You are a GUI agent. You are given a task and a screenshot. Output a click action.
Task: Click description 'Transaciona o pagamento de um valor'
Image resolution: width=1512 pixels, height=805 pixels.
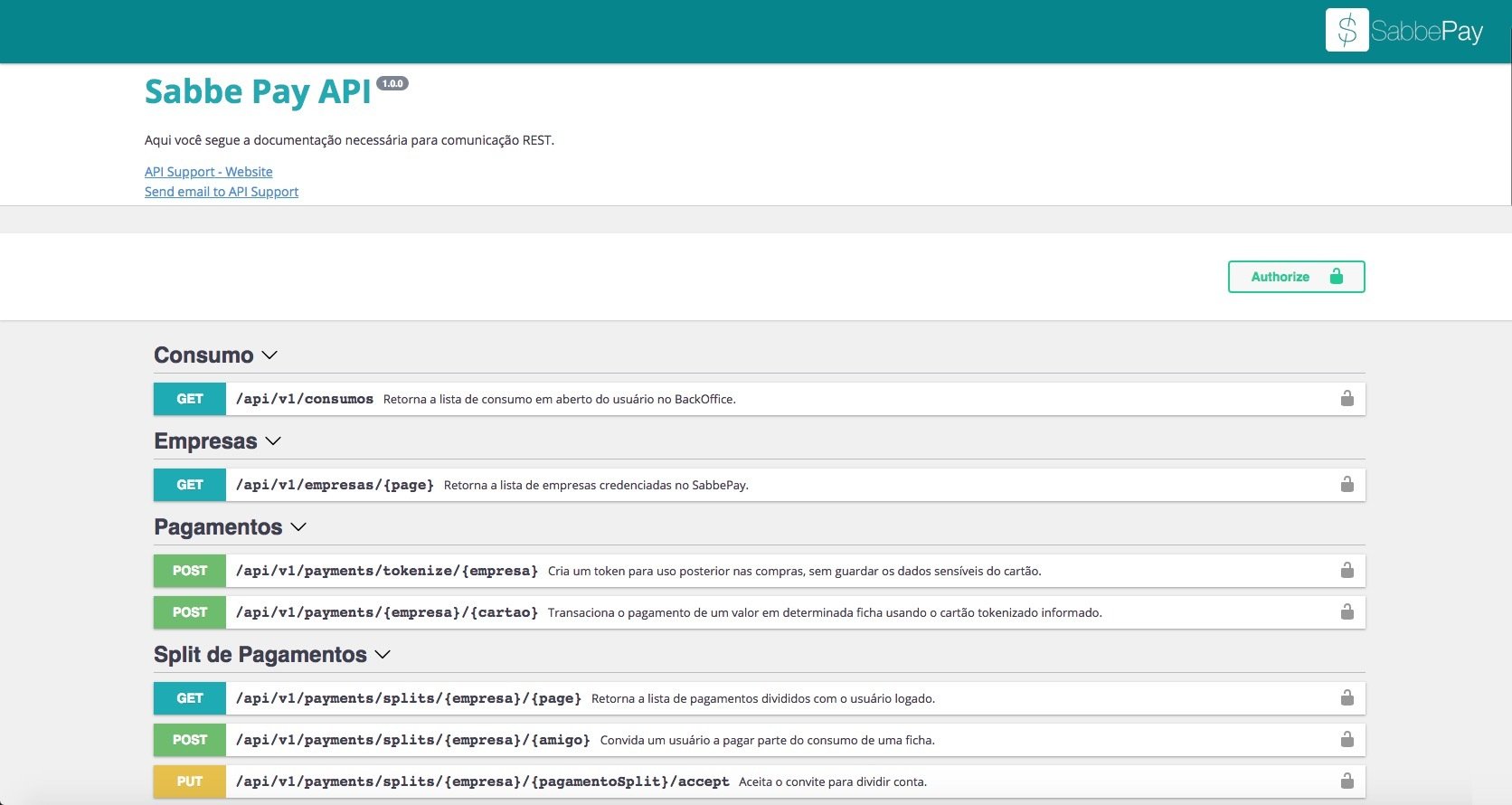click(825, 612)
